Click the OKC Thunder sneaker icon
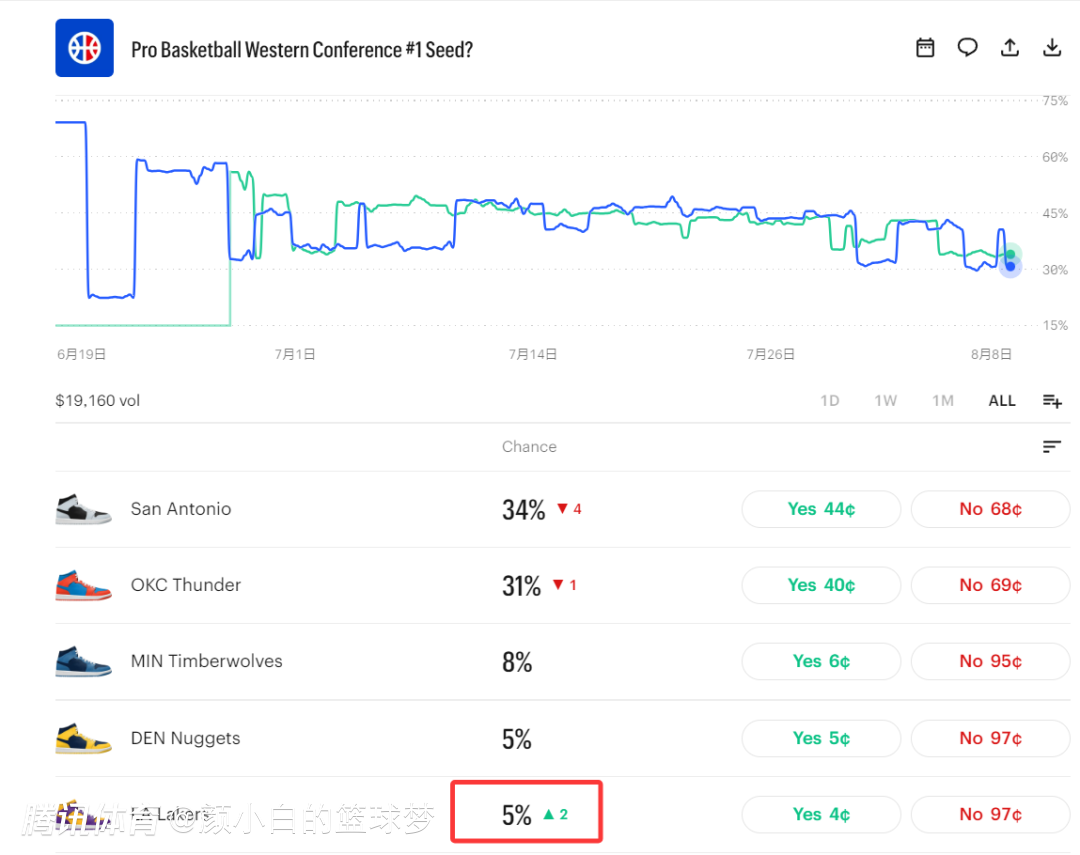Image resolution: width=1080 pixels, height=855 pixels. 83,585
